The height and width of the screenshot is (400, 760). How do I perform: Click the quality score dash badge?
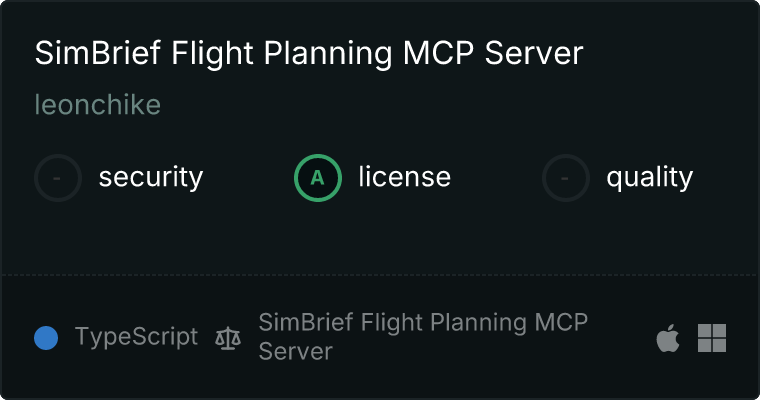point(566,178)
